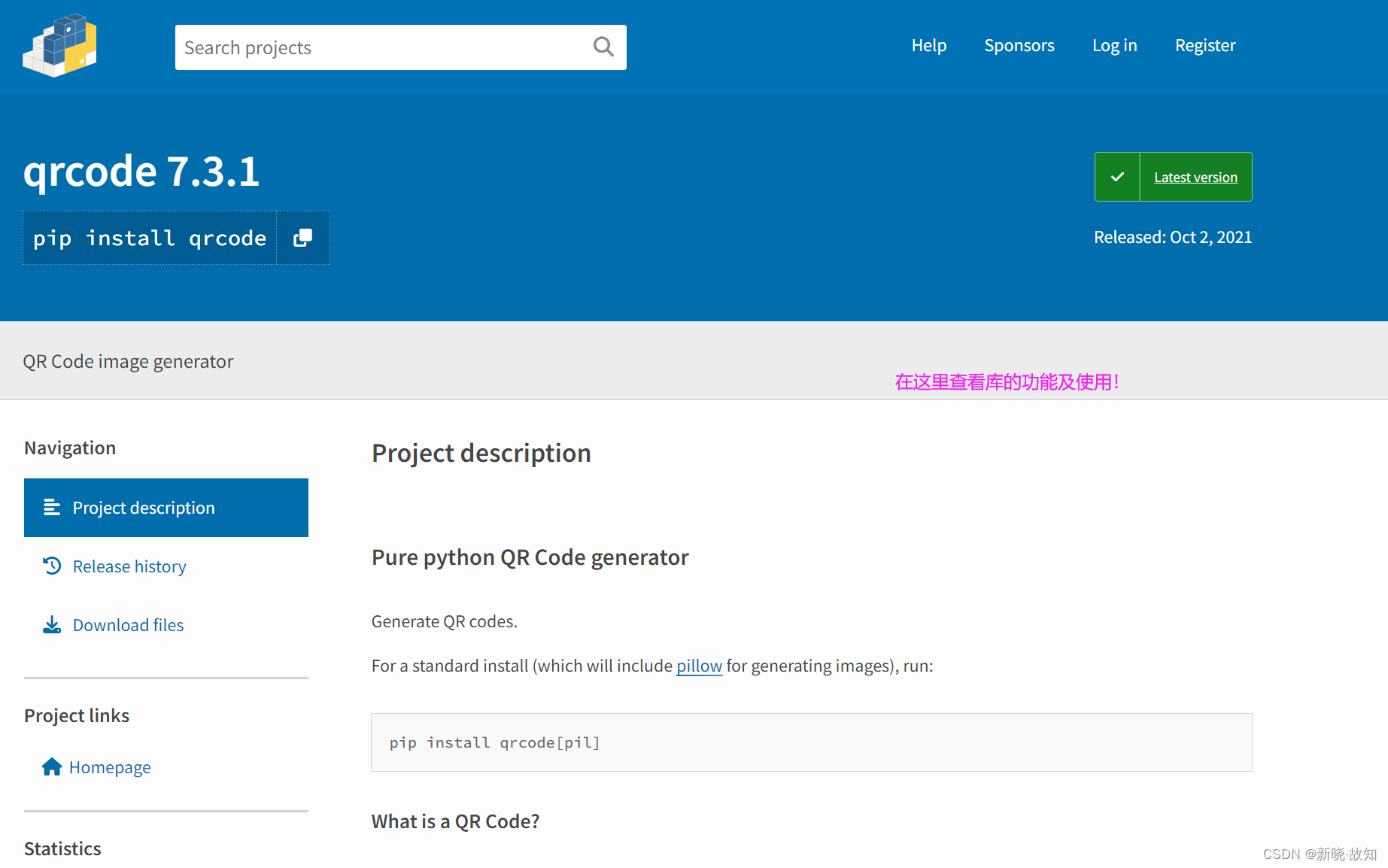Click the Latest version link
The height and width of the screenshot is (868, 1388).
point(1195,178)
